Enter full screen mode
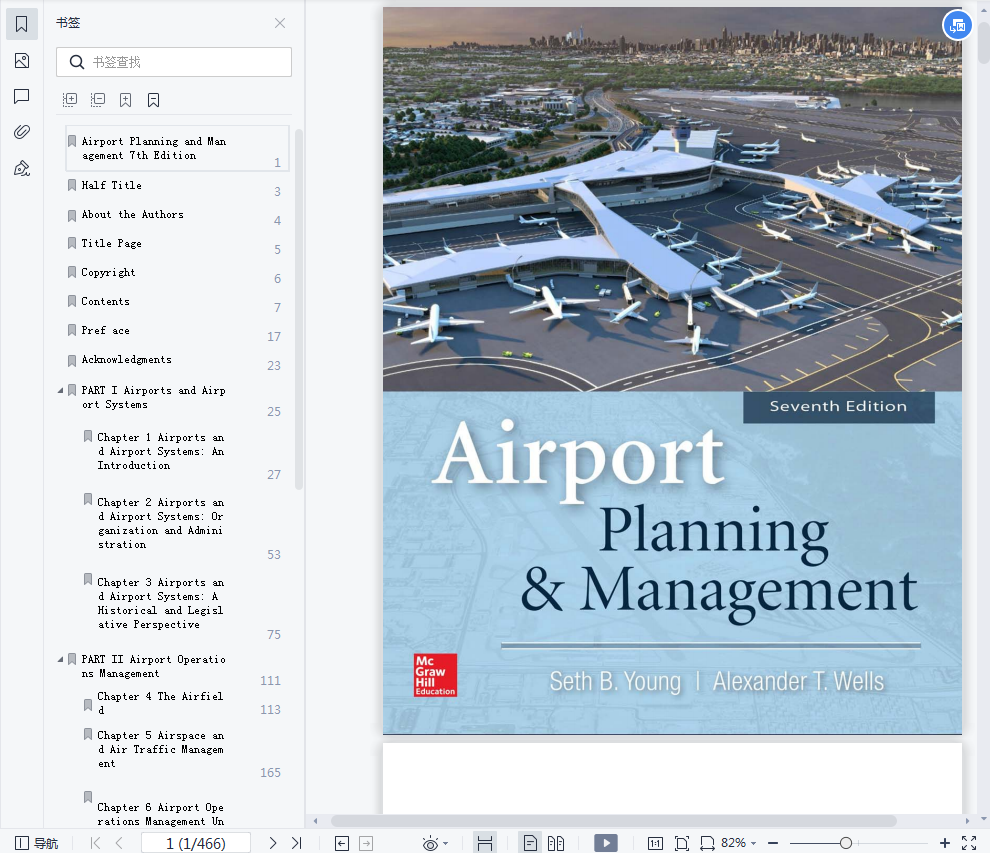The width and height of the screenshot is (990, 853). 969,843
